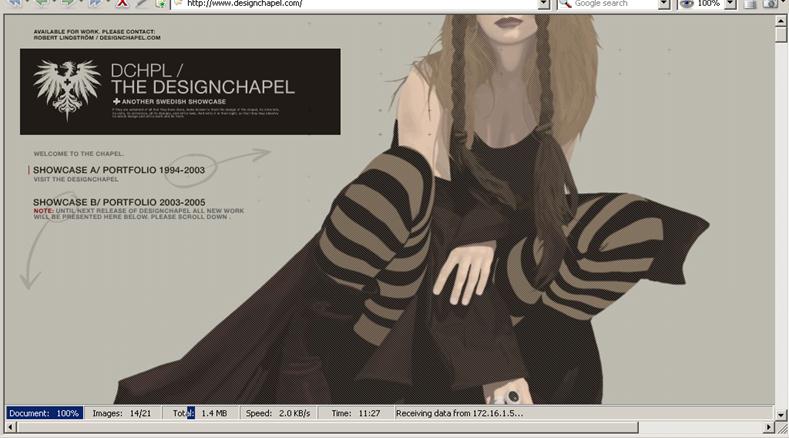The image size is (789, 438).
Task: Click the blue fast-forward arrow button
Action: click(95, 3)
